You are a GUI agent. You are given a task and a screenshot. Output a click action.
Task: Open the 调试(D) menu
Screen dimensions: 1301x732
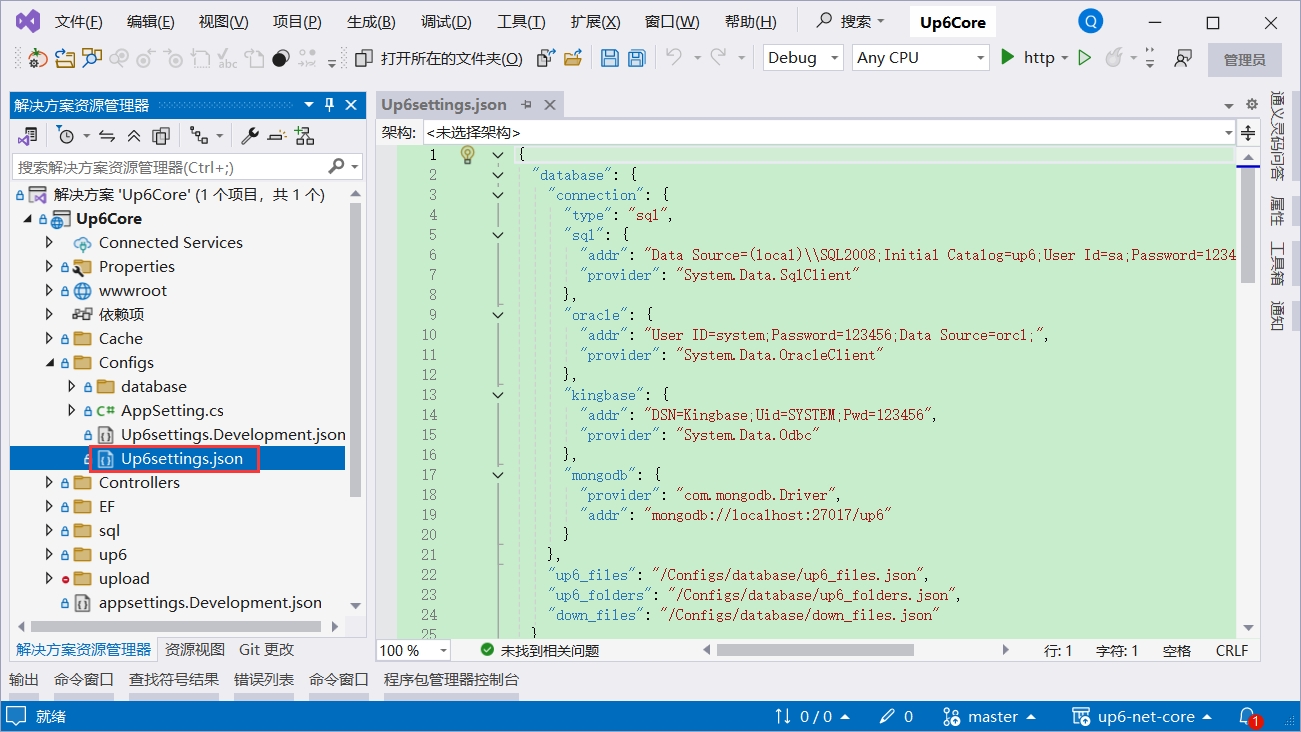[x=446, y=22]
